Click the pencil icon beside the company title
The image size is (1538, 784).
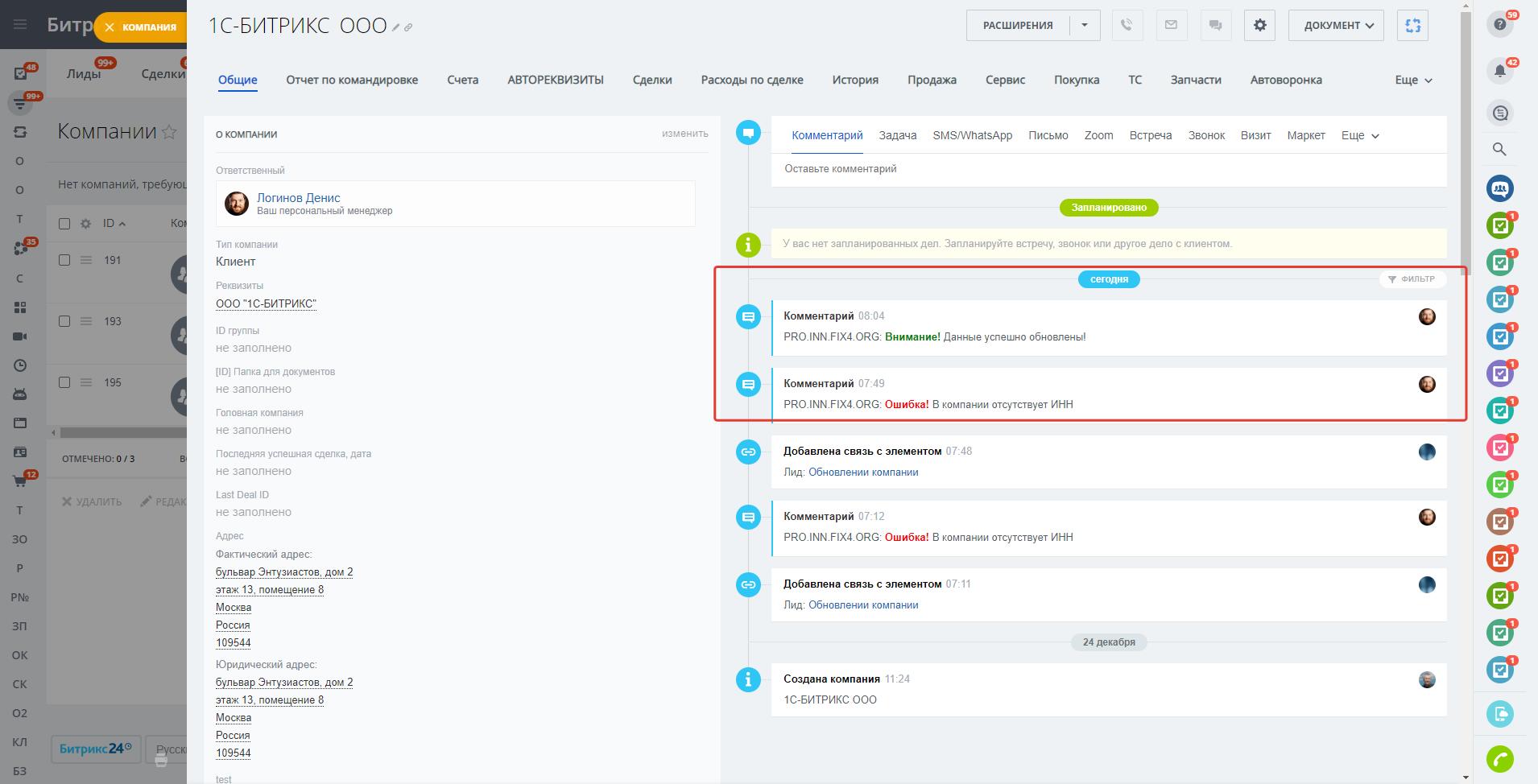click(x=395, y=27)
